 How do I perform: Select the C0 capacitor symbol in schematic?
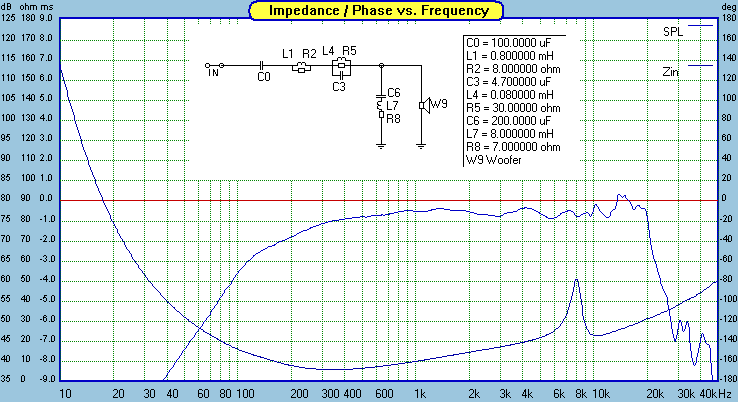(262, 66)
